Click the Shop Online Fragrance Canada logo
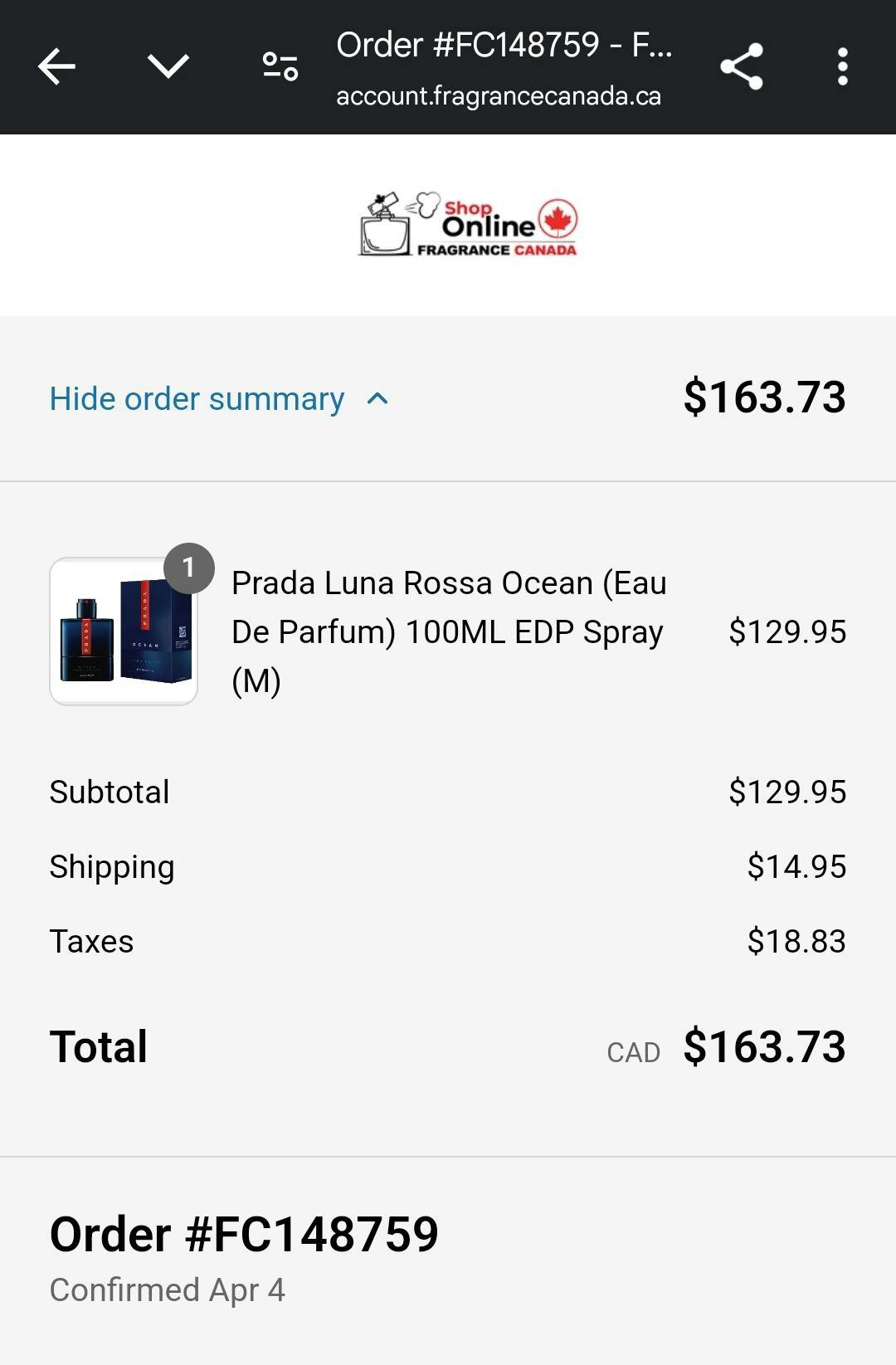Image resolution: width=896 pixels, height=1365 pixels. (468, 224)
